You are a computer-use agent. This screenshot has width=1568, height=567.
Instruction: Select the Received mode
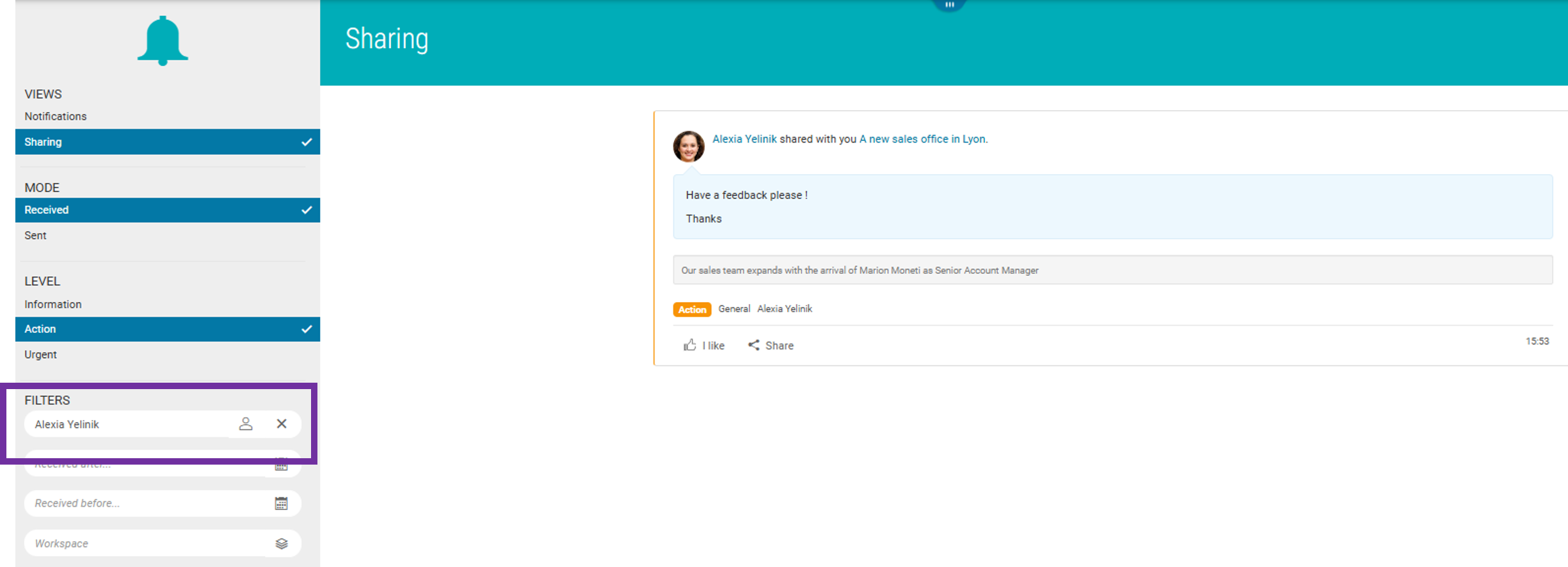[168, 210]
